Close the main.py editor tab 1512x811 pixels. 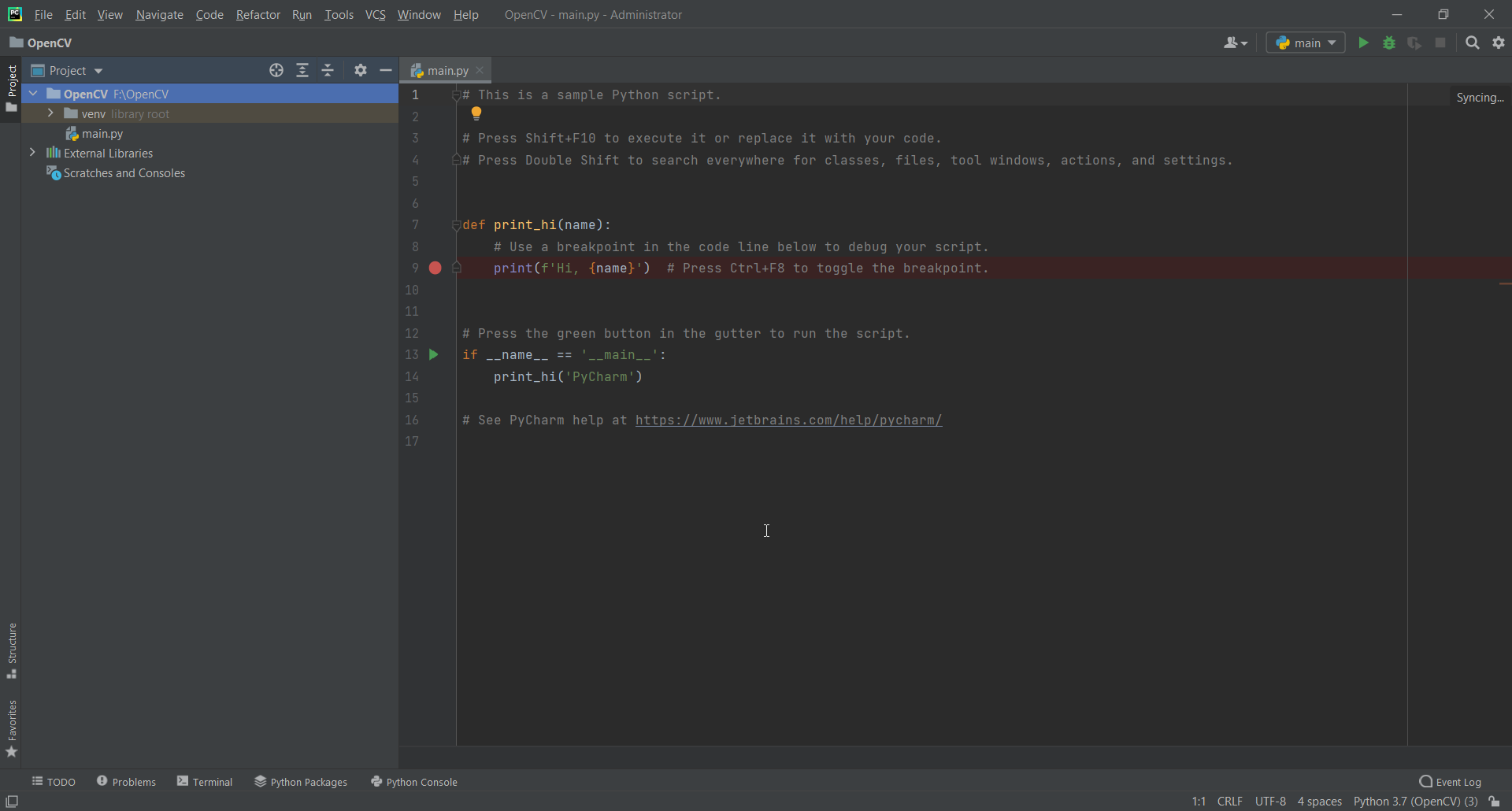[x=480, y=71]
